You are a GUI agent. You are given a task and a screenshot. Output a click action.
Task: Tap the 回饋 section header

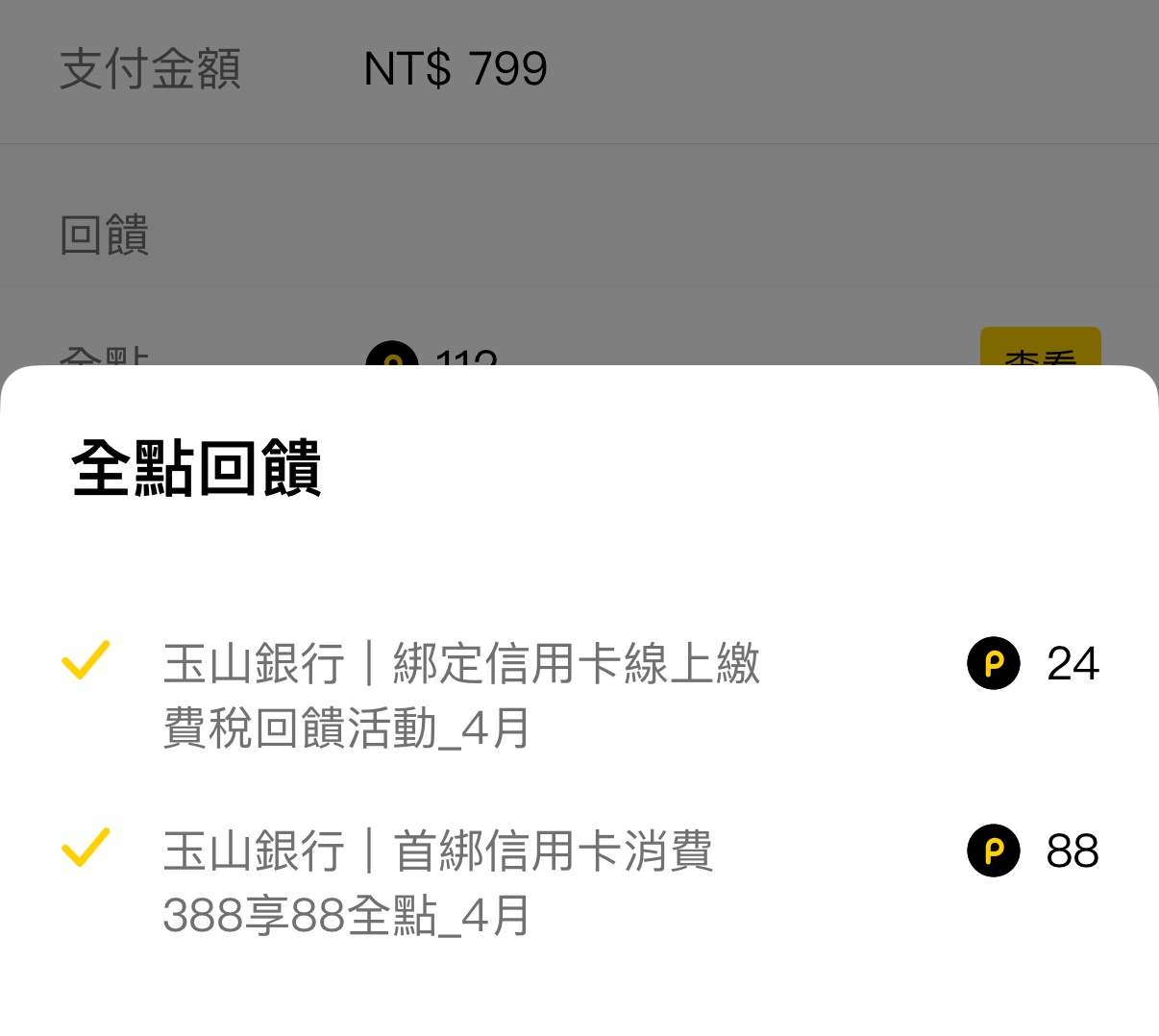[x=104, y=235]
